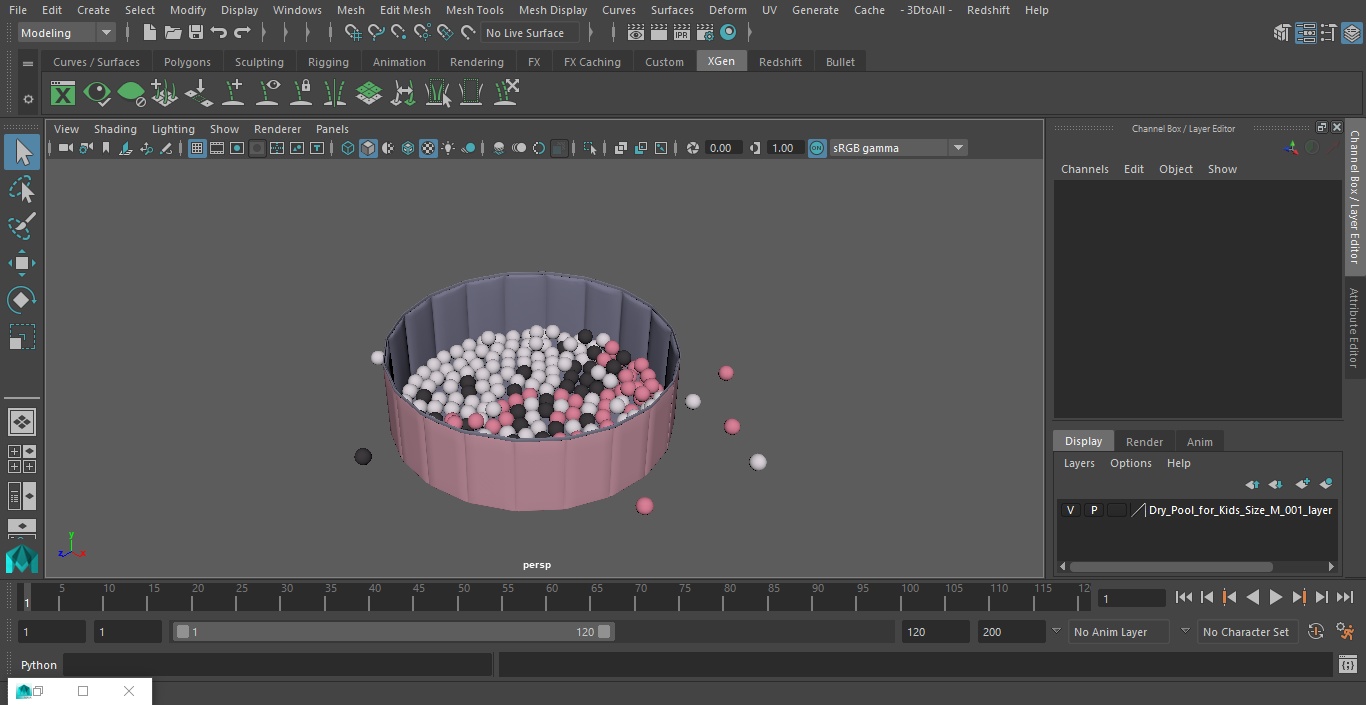This screenshot has width=1366, height=705.
Task: Click the current frame field in playback controls
Action: (x=1132, y=599)
